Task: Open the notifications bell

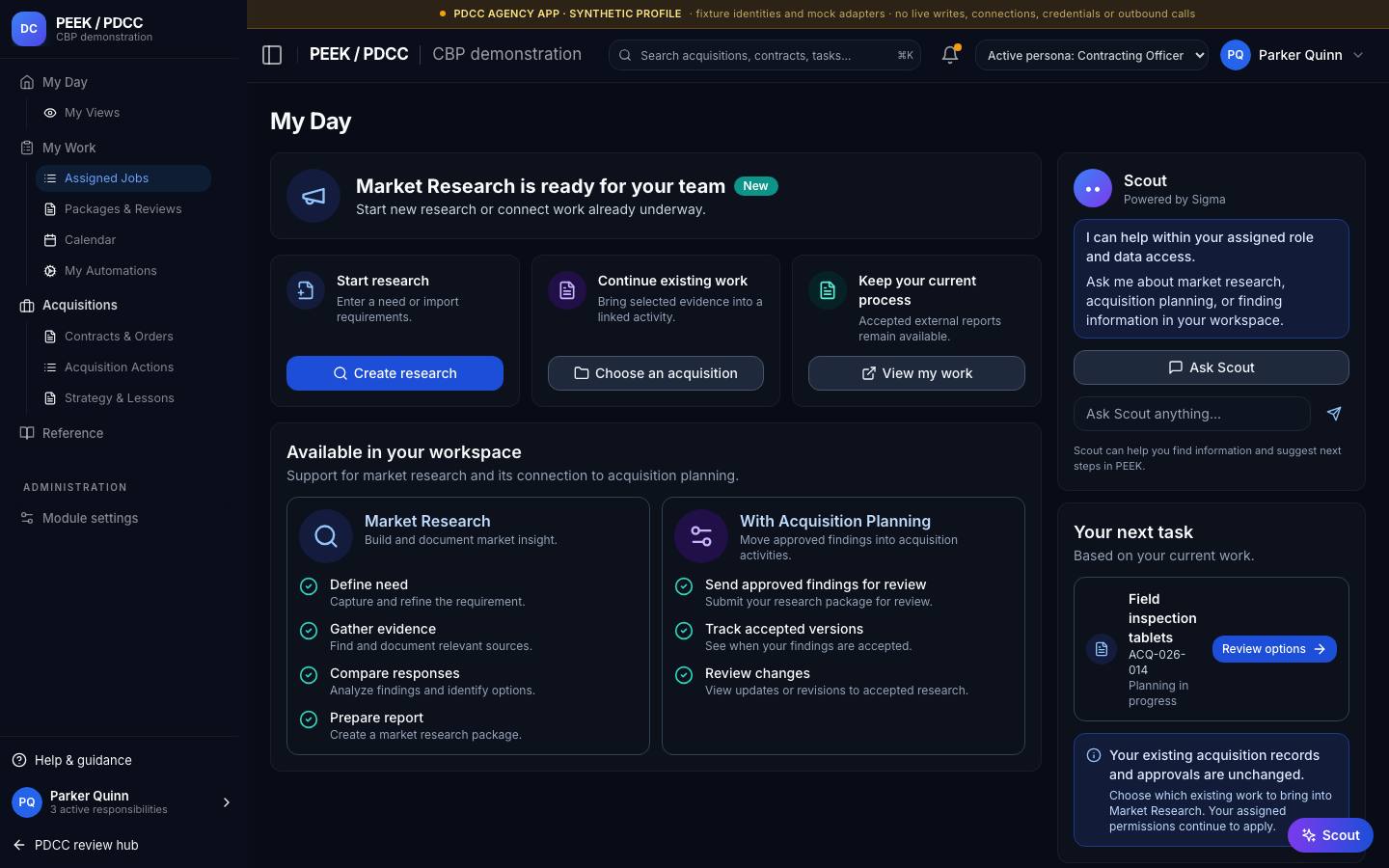Action: [x=950, y=55]
